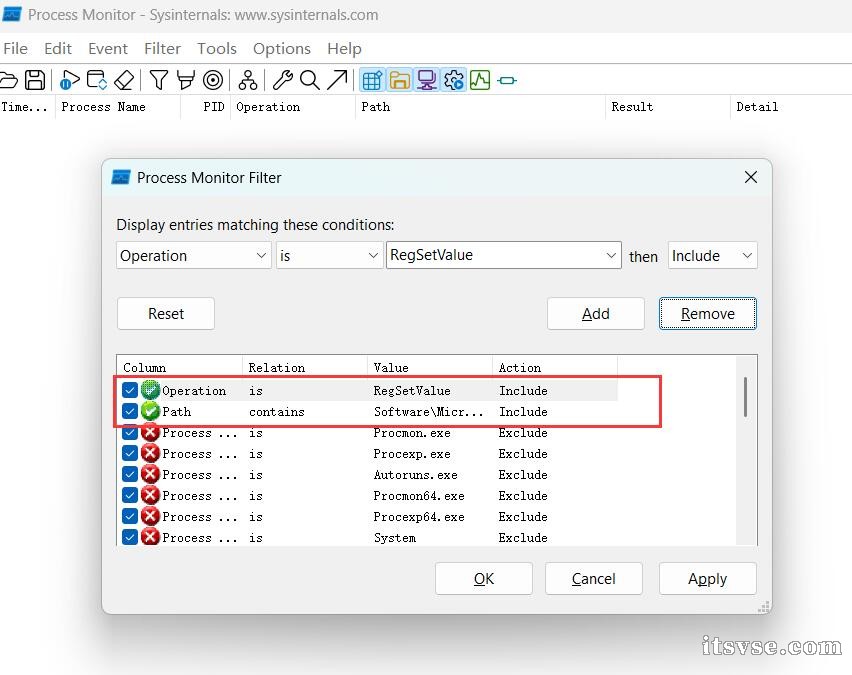Click the Cancel button
Viewport: 852px width, 675px height.
point(593,579)
